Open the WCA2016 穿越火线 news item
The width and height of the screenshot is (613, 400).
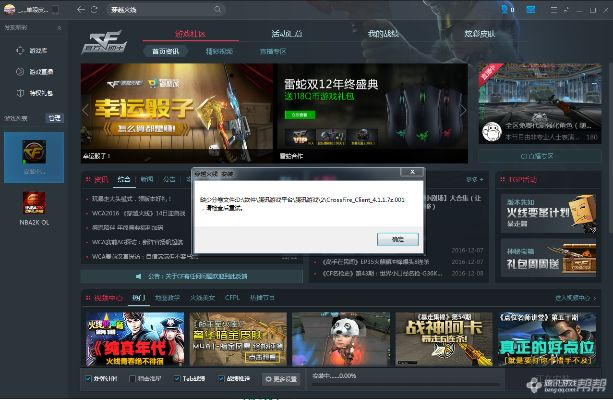[139, 213]
